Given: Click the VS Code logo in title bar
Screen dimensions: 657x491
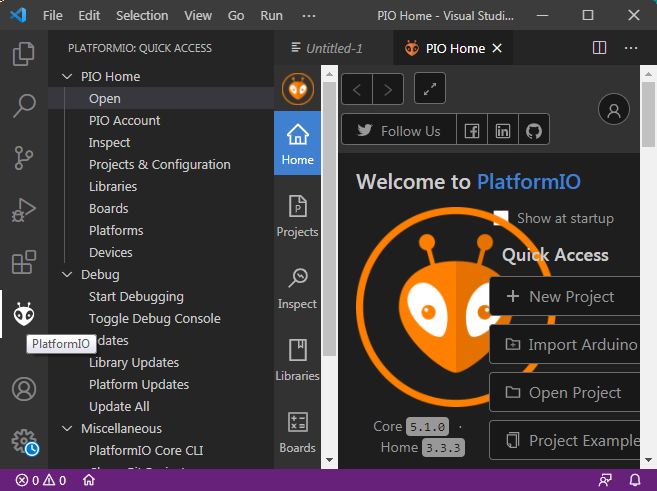Looking at the screenshot, I should 18,15.
